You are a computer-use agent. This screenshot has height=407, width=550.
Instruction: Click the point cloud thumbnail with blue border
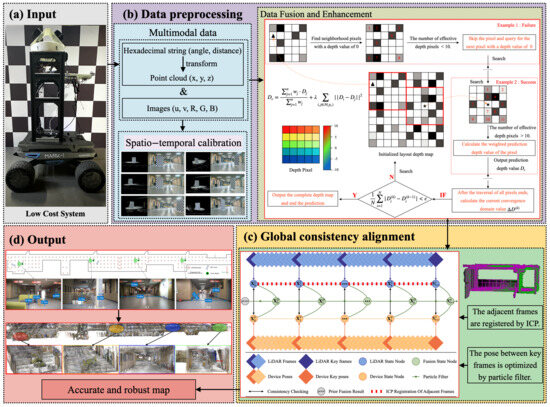click(x=147, y=359)
